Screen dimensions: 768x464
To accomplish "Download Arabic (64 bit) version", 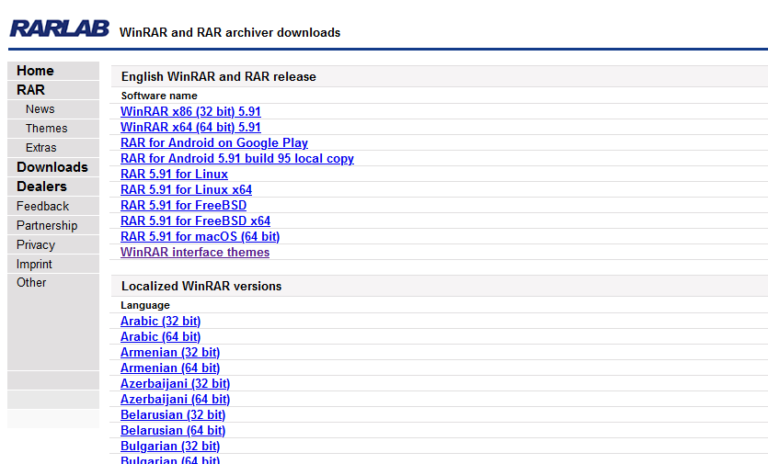I will (x=161, y=337).
